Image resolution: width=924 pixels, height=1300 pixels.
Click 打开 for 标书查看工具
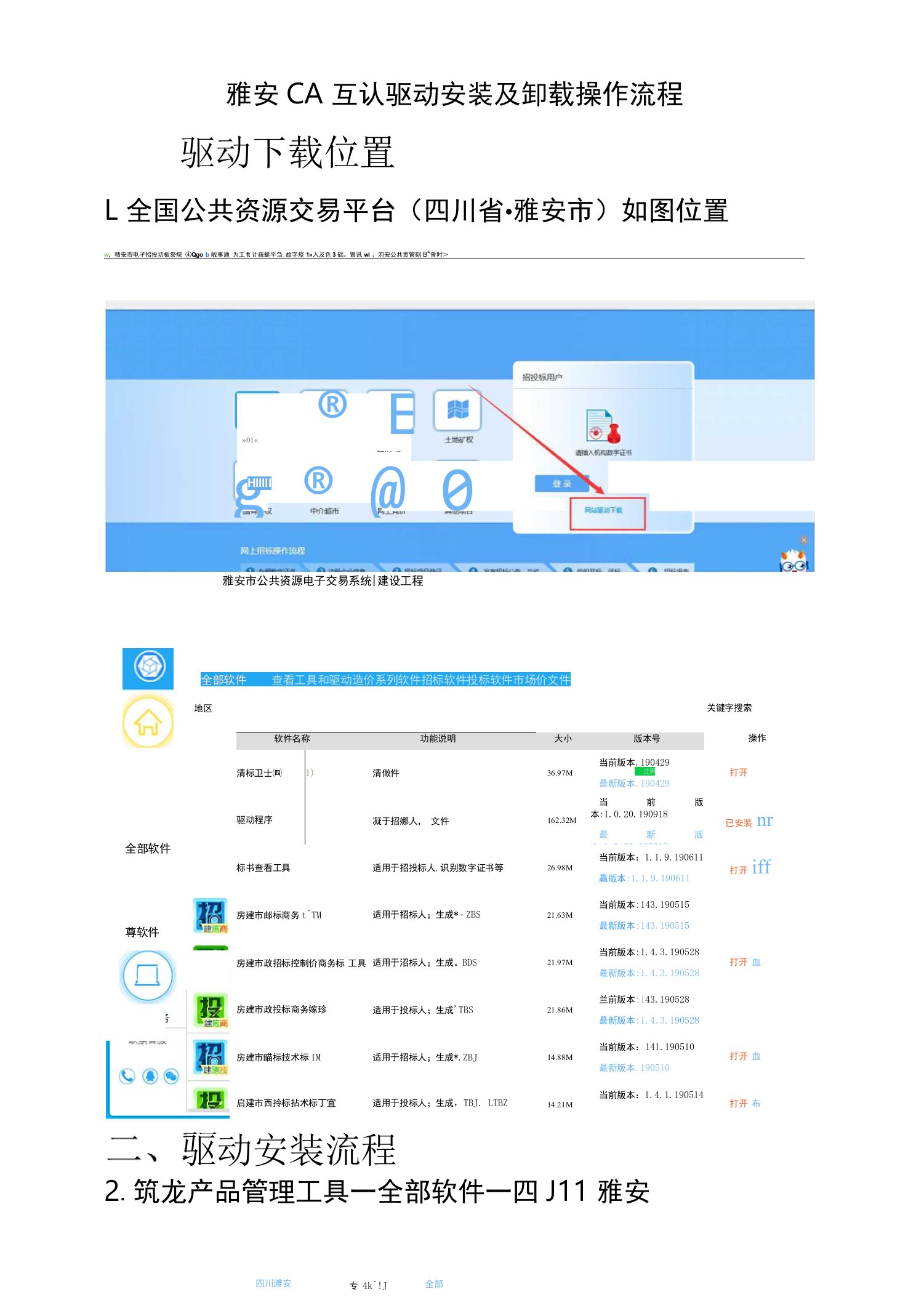coord(738,870)
